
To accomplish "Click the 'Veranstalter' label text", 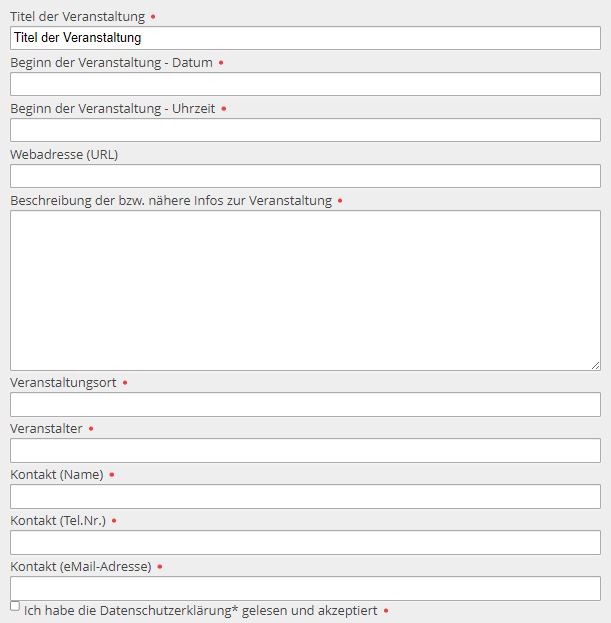I will [46, 429].
